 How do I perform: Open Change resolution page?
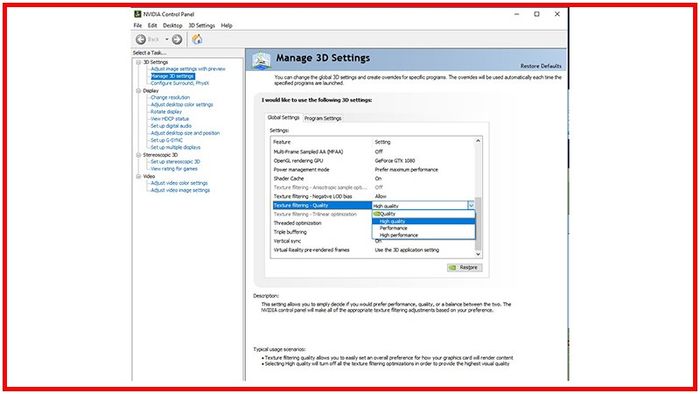(170, 98)
